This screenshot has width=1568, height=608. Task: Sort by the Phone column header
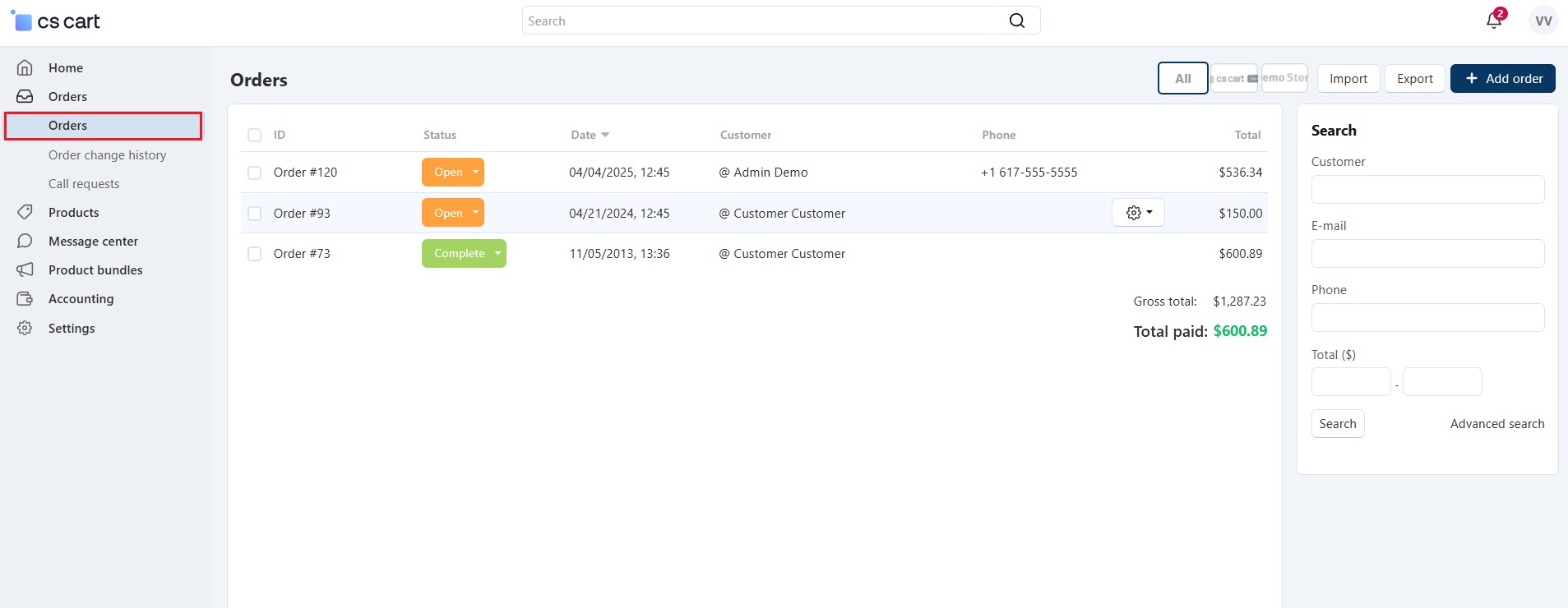click(999, 135)
